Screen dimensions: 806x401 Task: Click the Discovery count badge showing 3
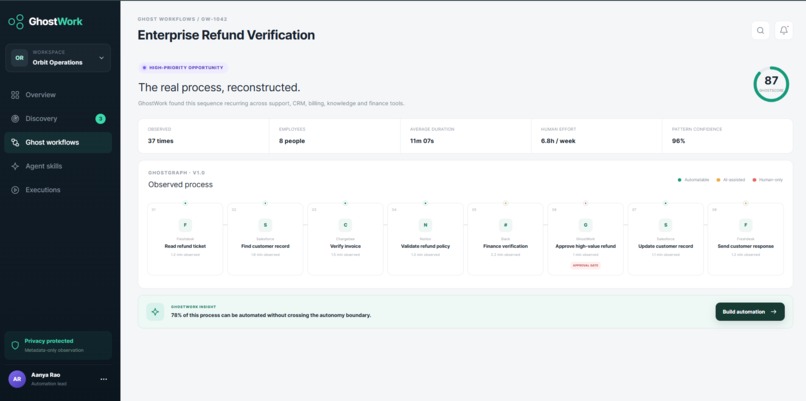click(x=101, y=119)
